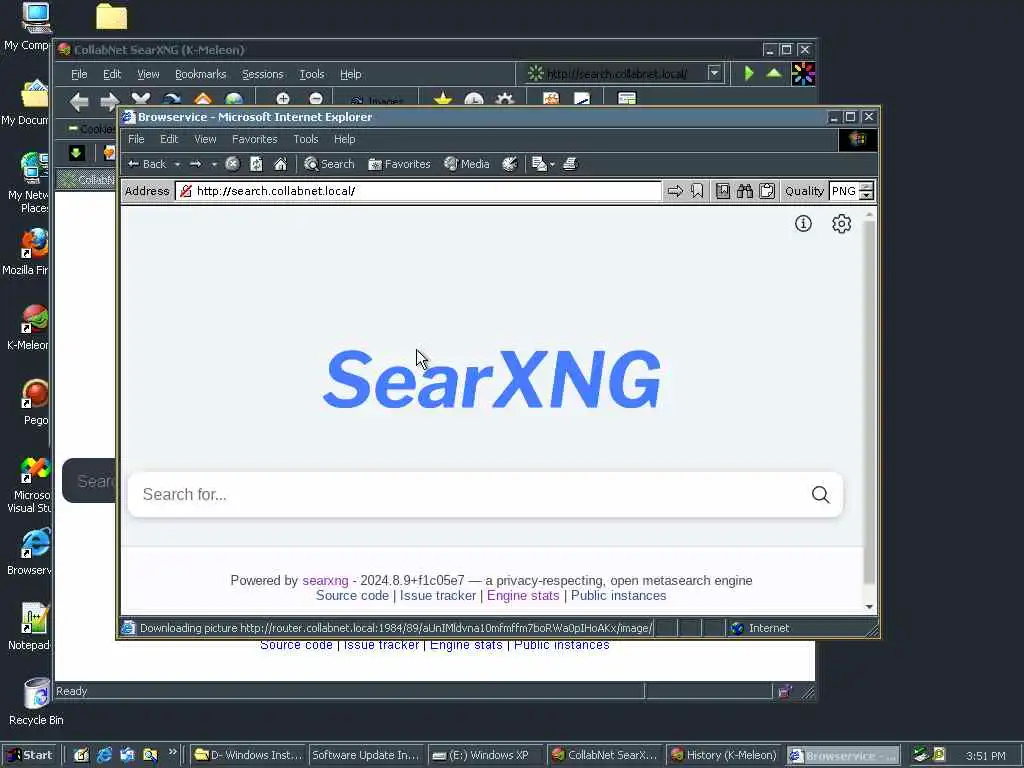
Task: Expand Edit-page dropdown arrow in IE toolbar
Action: tap(552, 165)
